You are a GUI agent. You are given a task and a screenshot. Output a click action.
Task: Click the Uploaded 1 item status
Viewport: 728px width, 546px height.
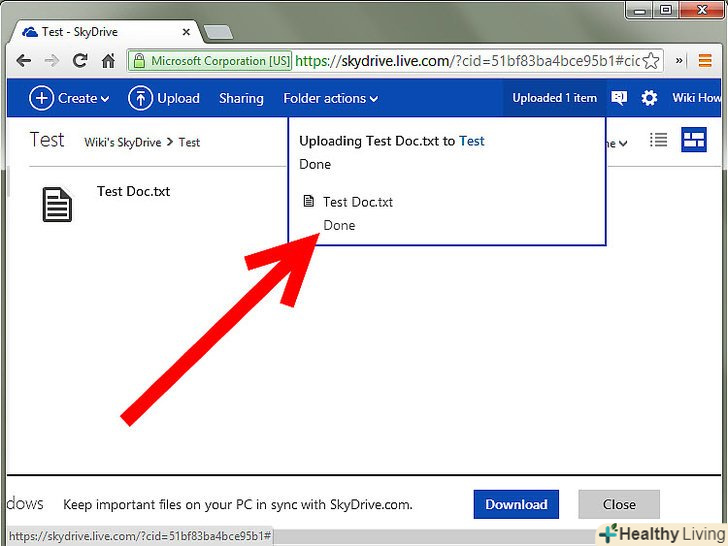pos(554,98)
